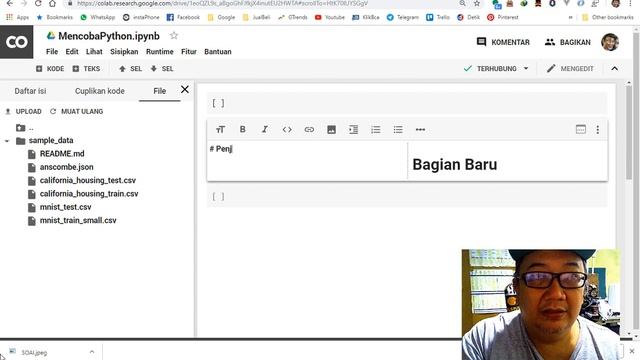Toggle markdown preview layout icon
Viewport: 640px width, 360px height.
pyautogui.click(x=581, y=129)
